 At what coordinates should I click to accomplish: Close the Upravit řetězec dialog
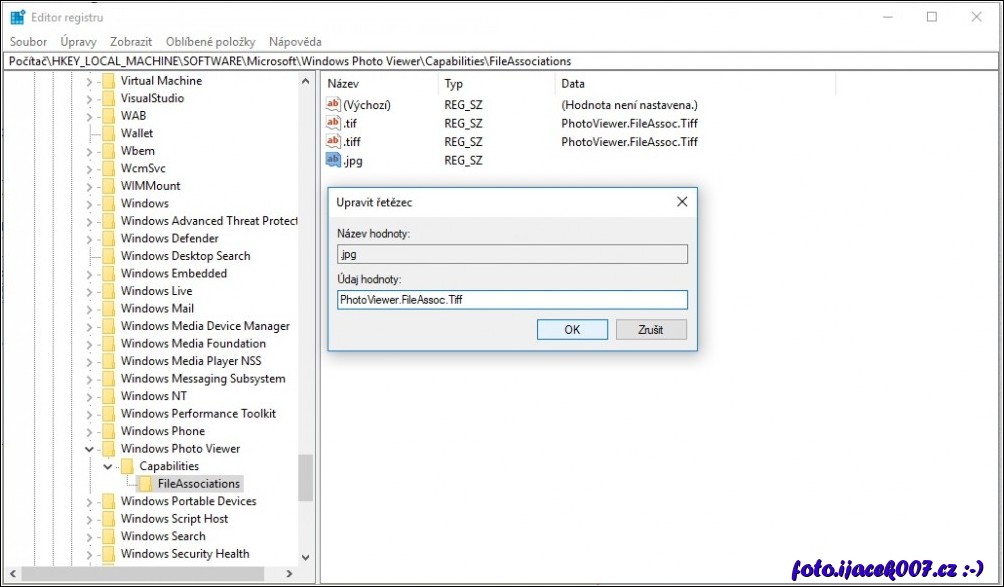pyautogui.click(x=682, y=202)
